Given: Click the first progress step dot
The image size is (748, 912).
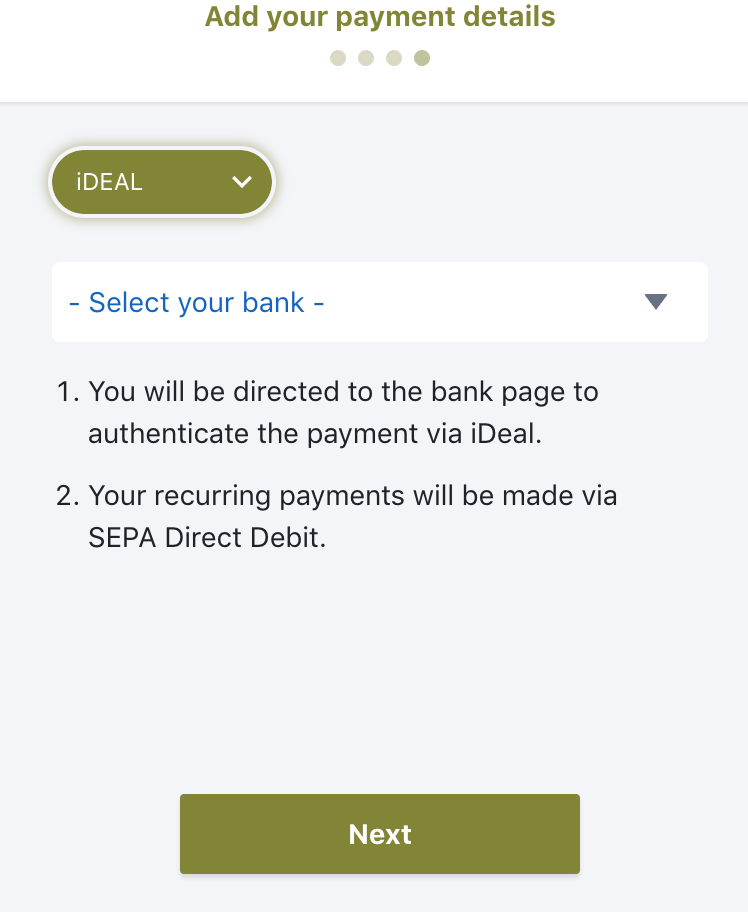Looking at the screenshot, I should [x=338, y=58].
